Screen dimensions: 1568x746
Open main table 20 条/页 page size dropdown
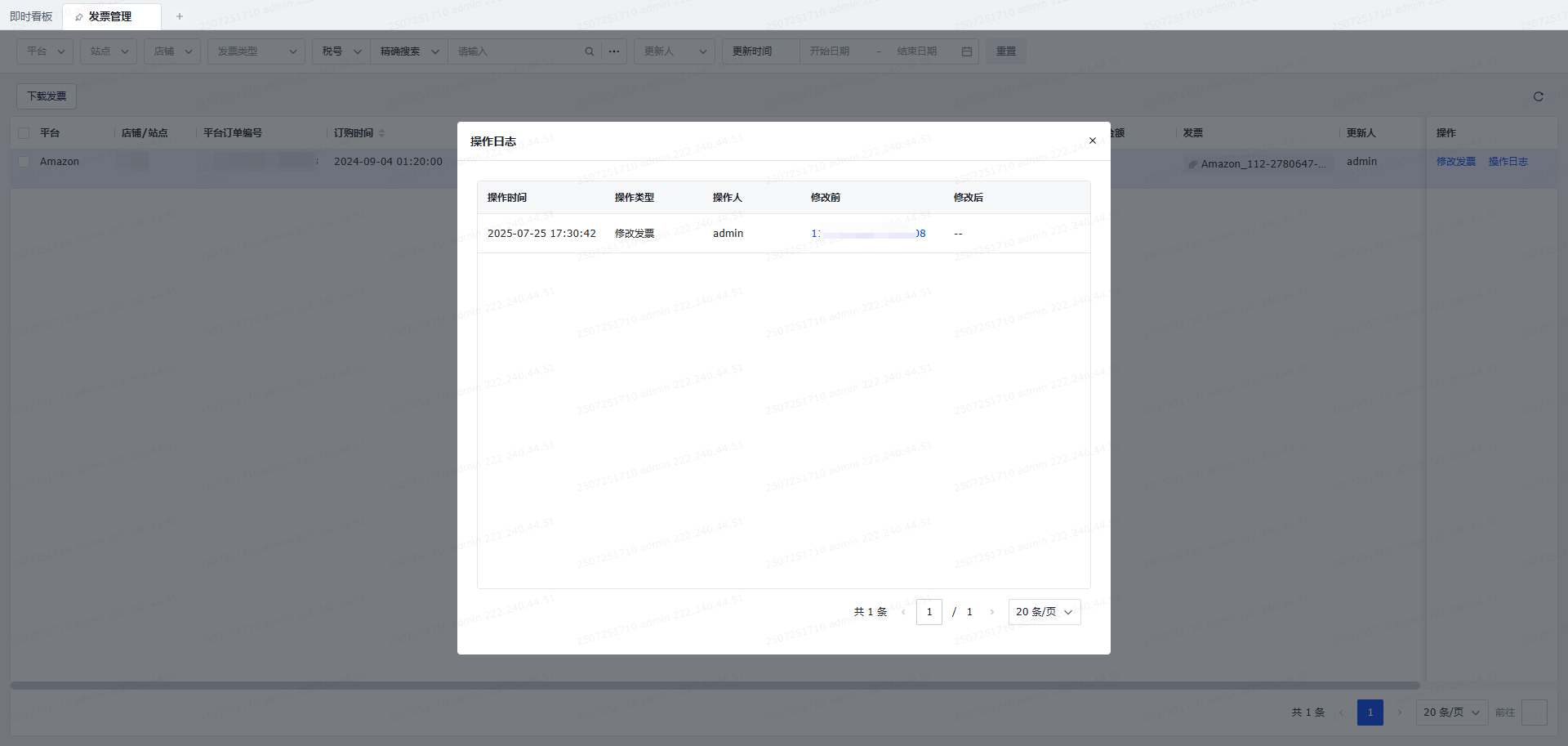point(1452,712)
